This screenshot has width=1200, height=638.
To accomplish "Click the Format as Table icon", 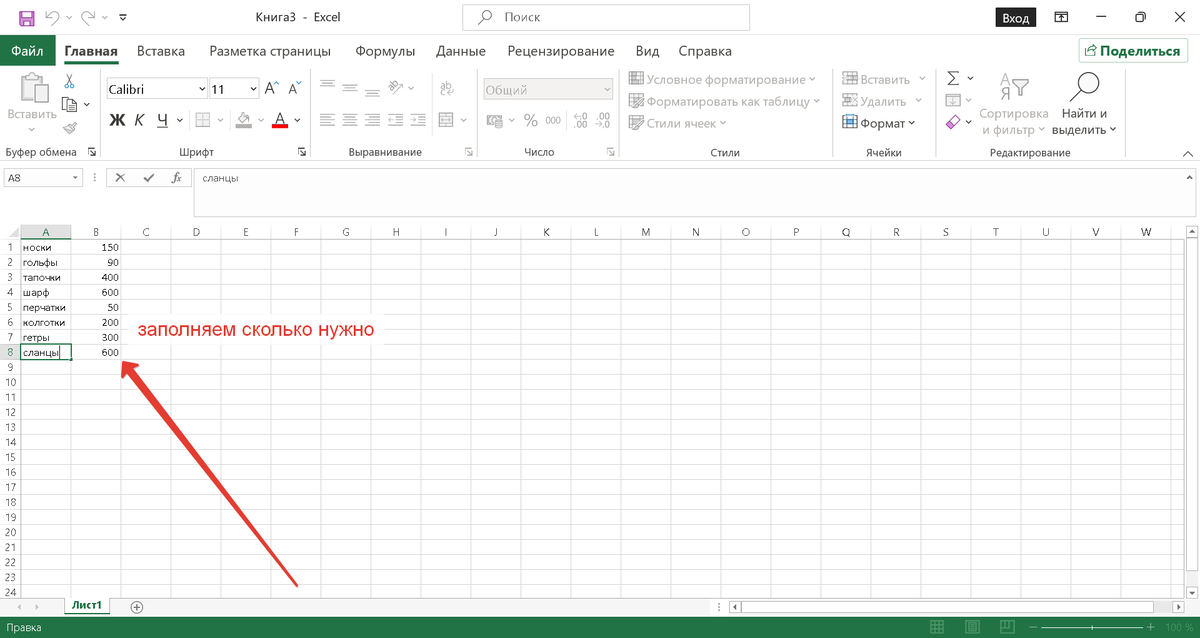I will click(637, 100).
